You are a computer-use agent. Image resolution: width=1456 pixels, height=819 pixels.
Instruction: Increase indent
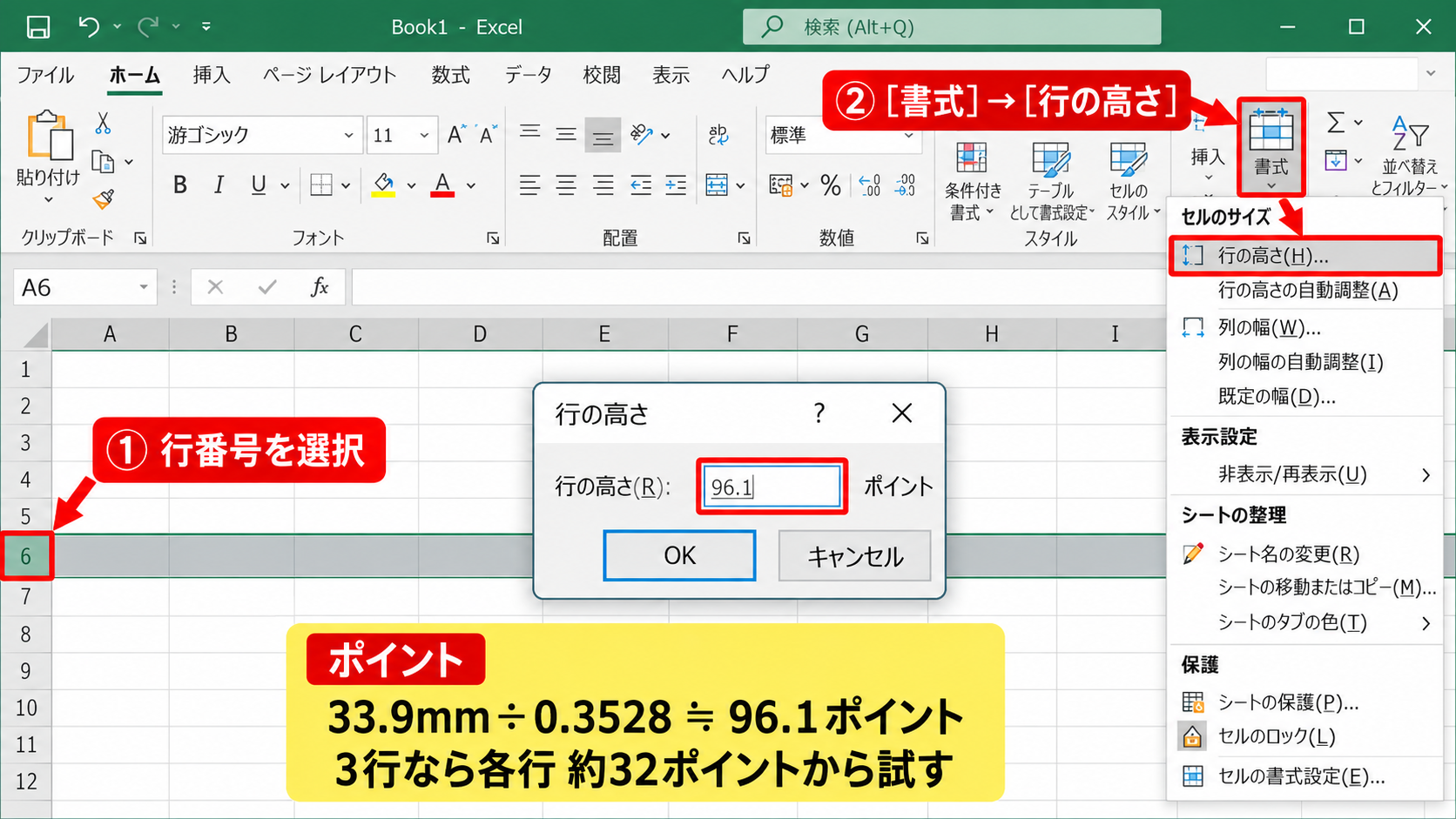676,185
